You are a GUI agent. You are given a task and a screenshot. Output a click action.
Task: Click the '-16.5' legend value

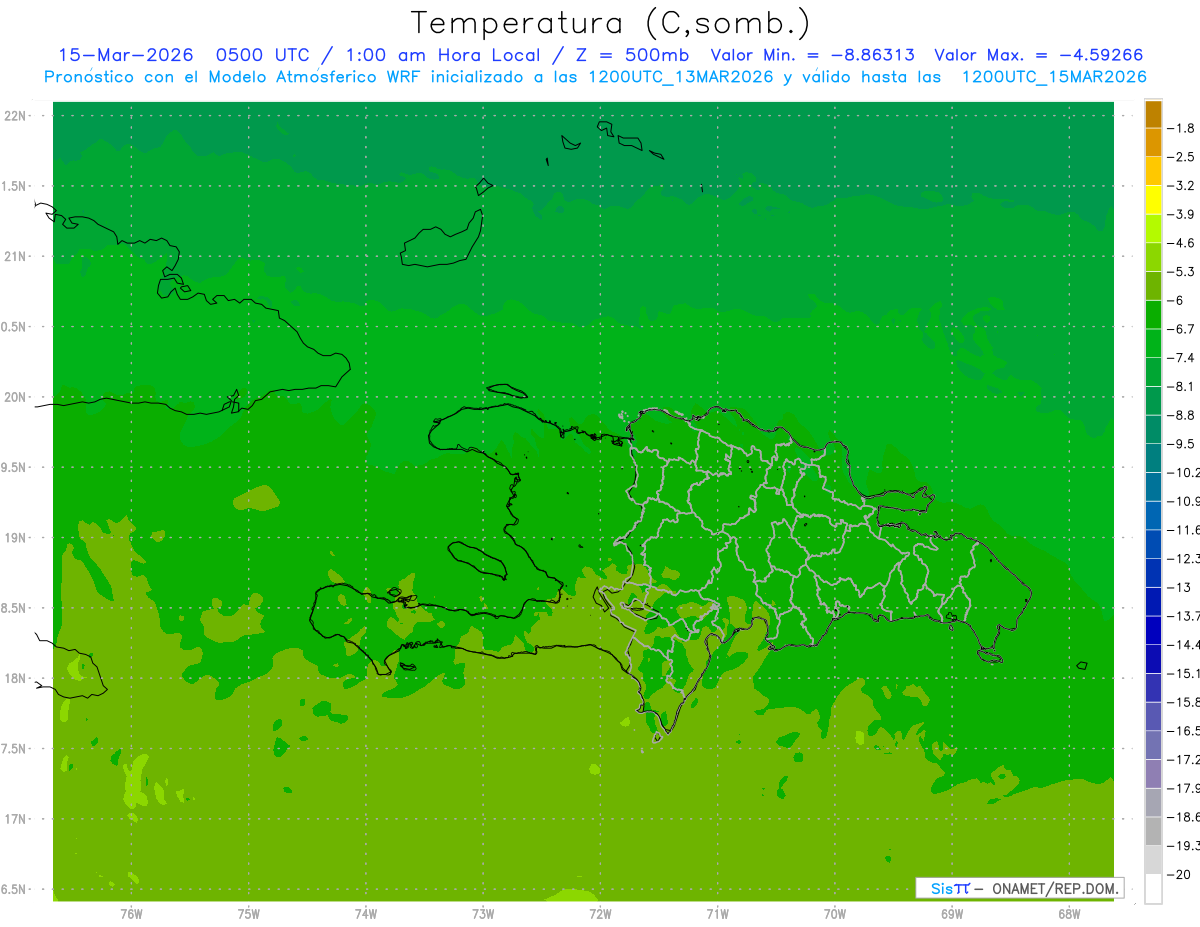coord(1183,731)
